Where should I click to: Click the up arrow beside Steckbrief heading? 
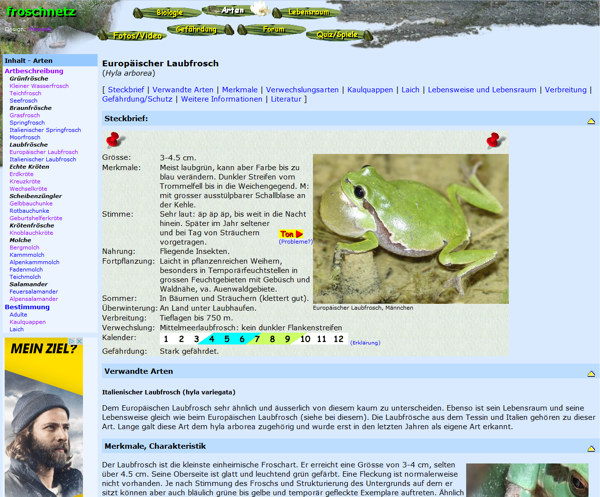coord(591,120)
